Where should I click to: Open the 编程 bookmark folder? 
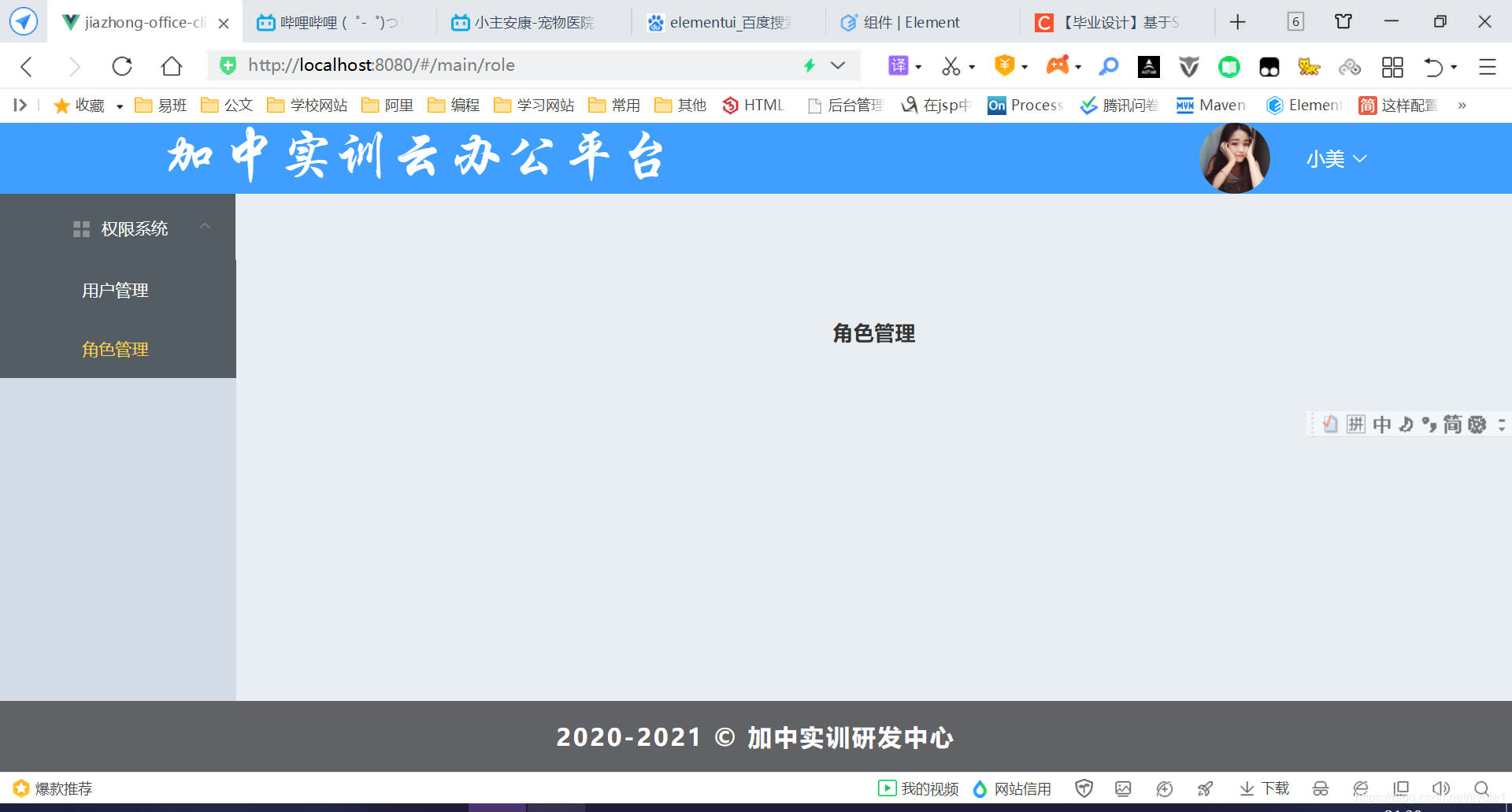(454, 106)
